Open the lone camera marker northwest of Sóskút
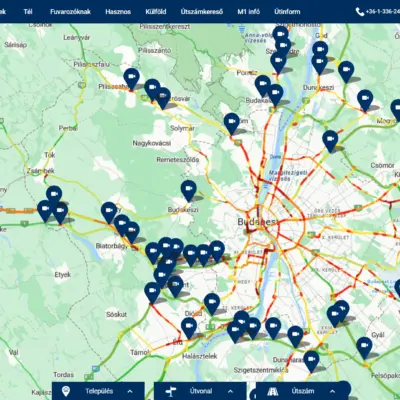Viewport: 400px width, 400px height. coord(152,293)
